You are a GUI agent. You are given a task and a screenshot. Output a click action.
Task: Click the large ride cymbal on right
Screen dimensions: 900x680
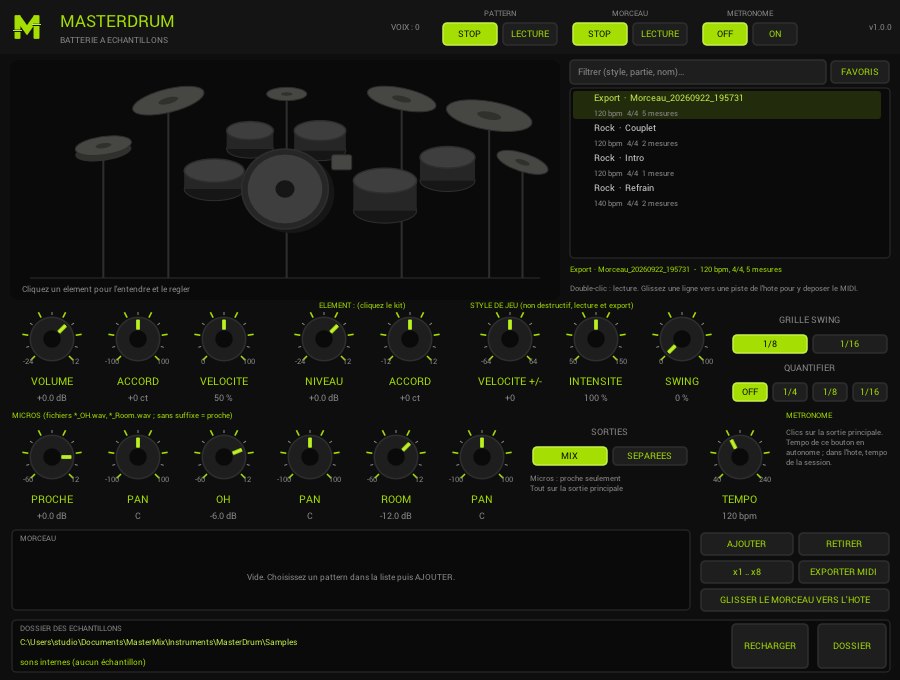click(x=489, y=115)
